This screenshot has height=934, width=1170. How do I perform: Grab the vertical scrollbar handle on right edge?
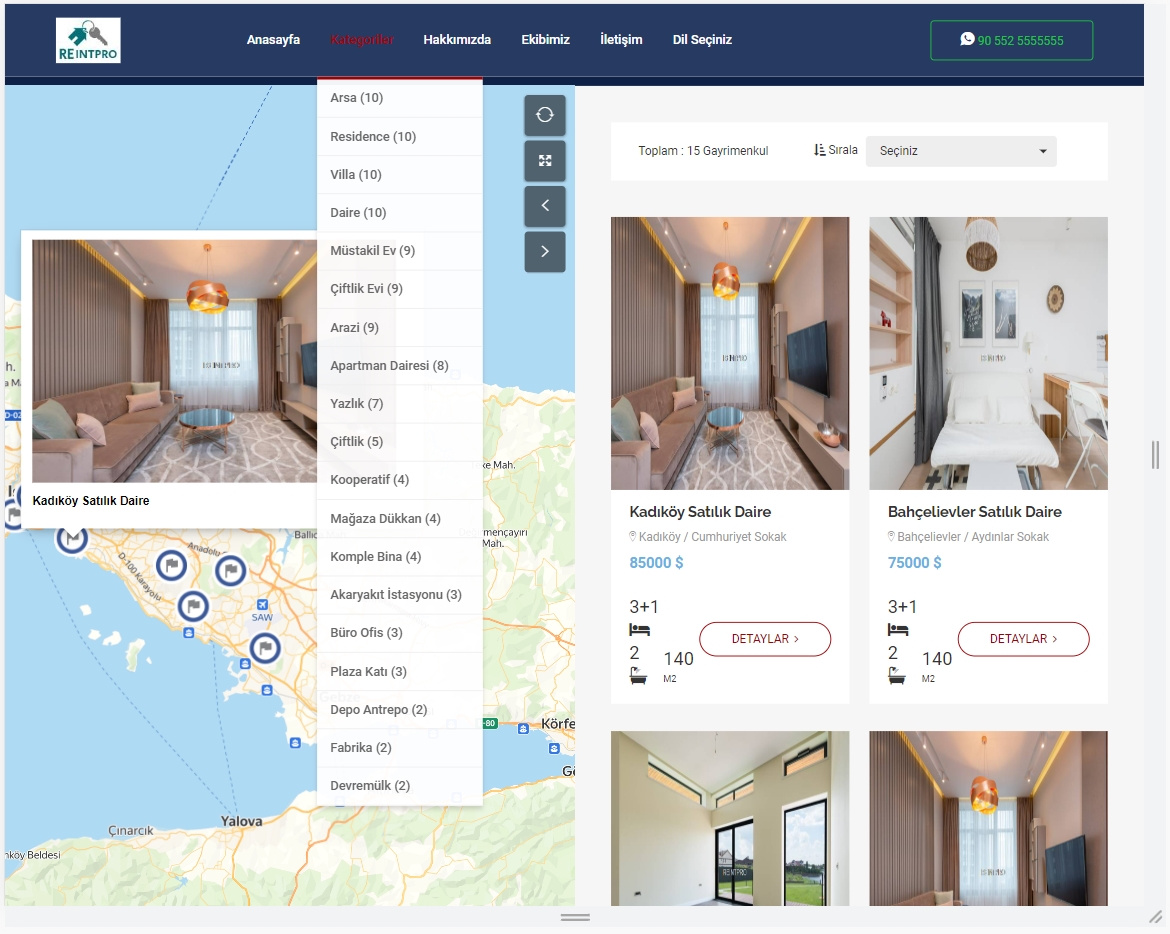point(1155,454)
